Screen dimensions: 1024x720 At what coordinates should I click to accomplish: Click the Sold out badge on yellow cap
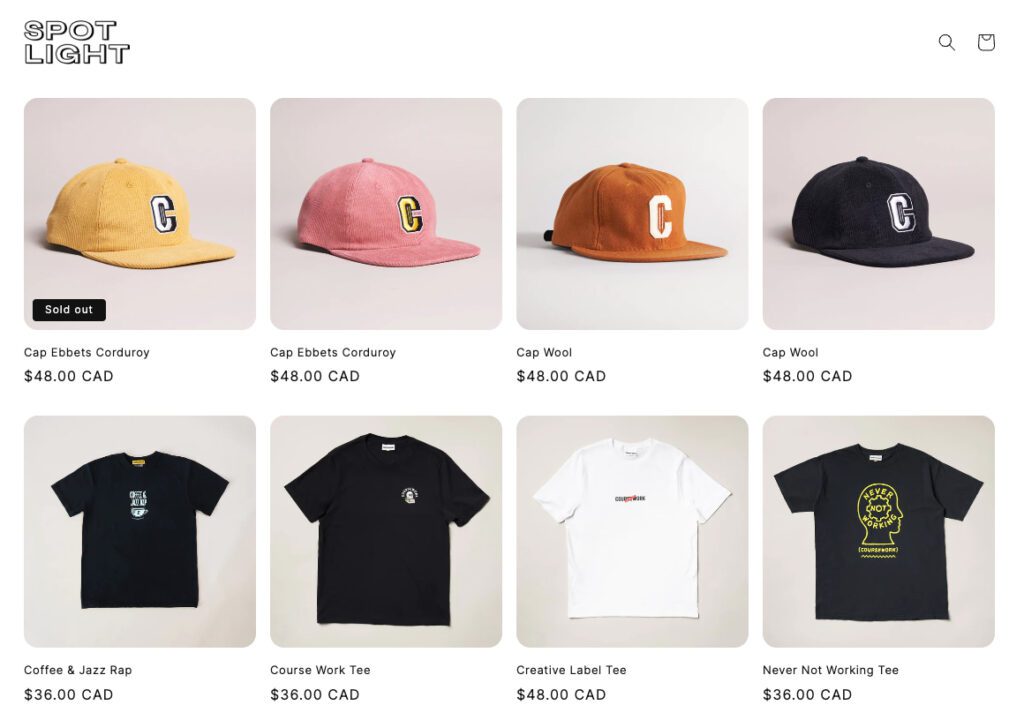pos(69,310)
